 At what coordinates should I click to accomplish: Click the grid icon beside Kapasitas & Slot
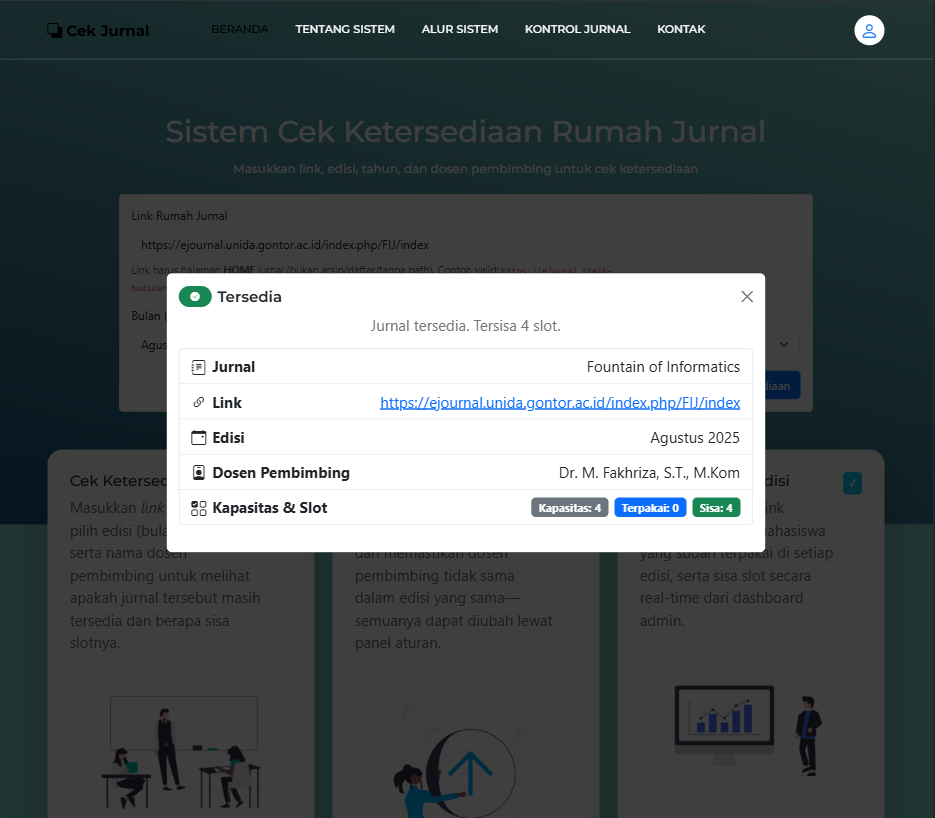199,508
